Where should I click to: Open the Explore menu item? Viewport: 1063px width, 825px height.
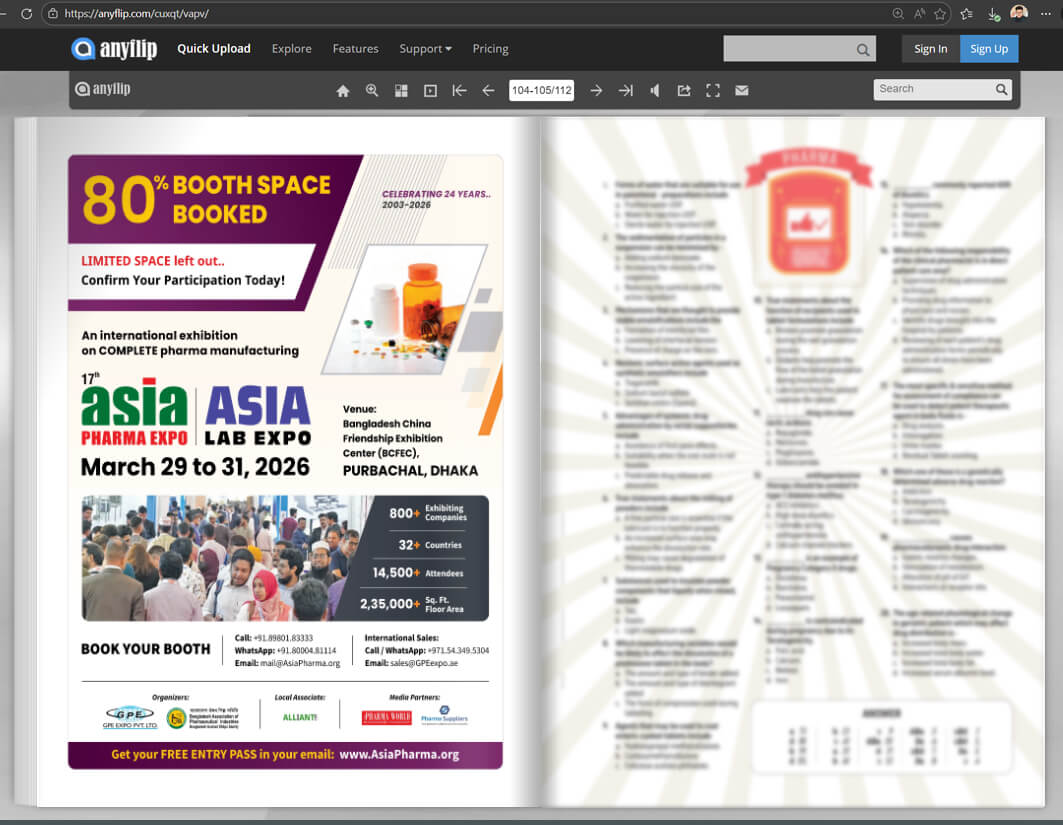pos(291,49)
